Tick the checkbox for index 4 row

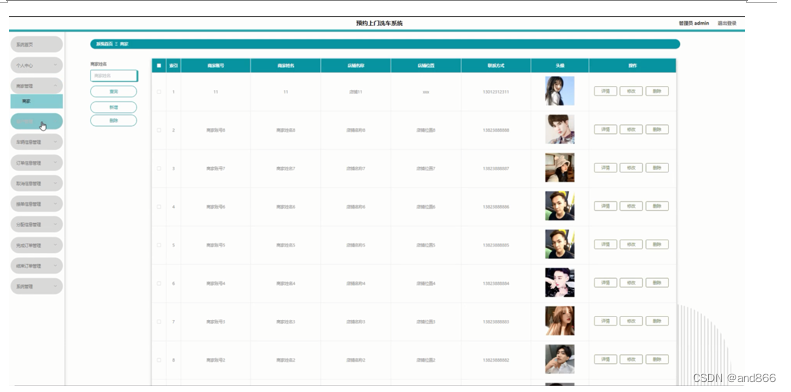(x=159, y=207)
